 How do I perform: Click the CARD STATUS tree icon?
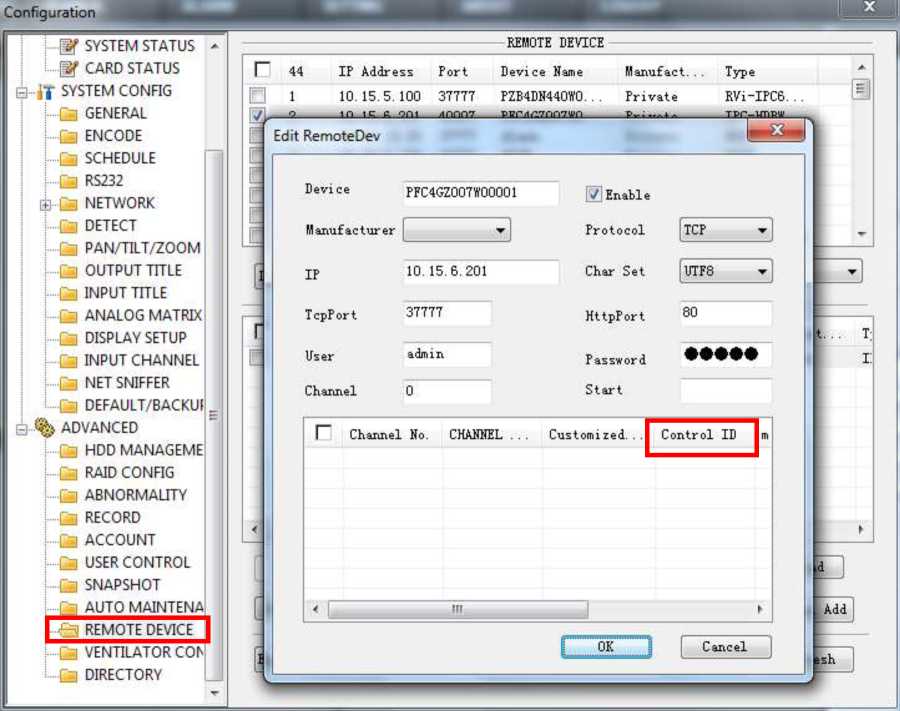point(68,69)
